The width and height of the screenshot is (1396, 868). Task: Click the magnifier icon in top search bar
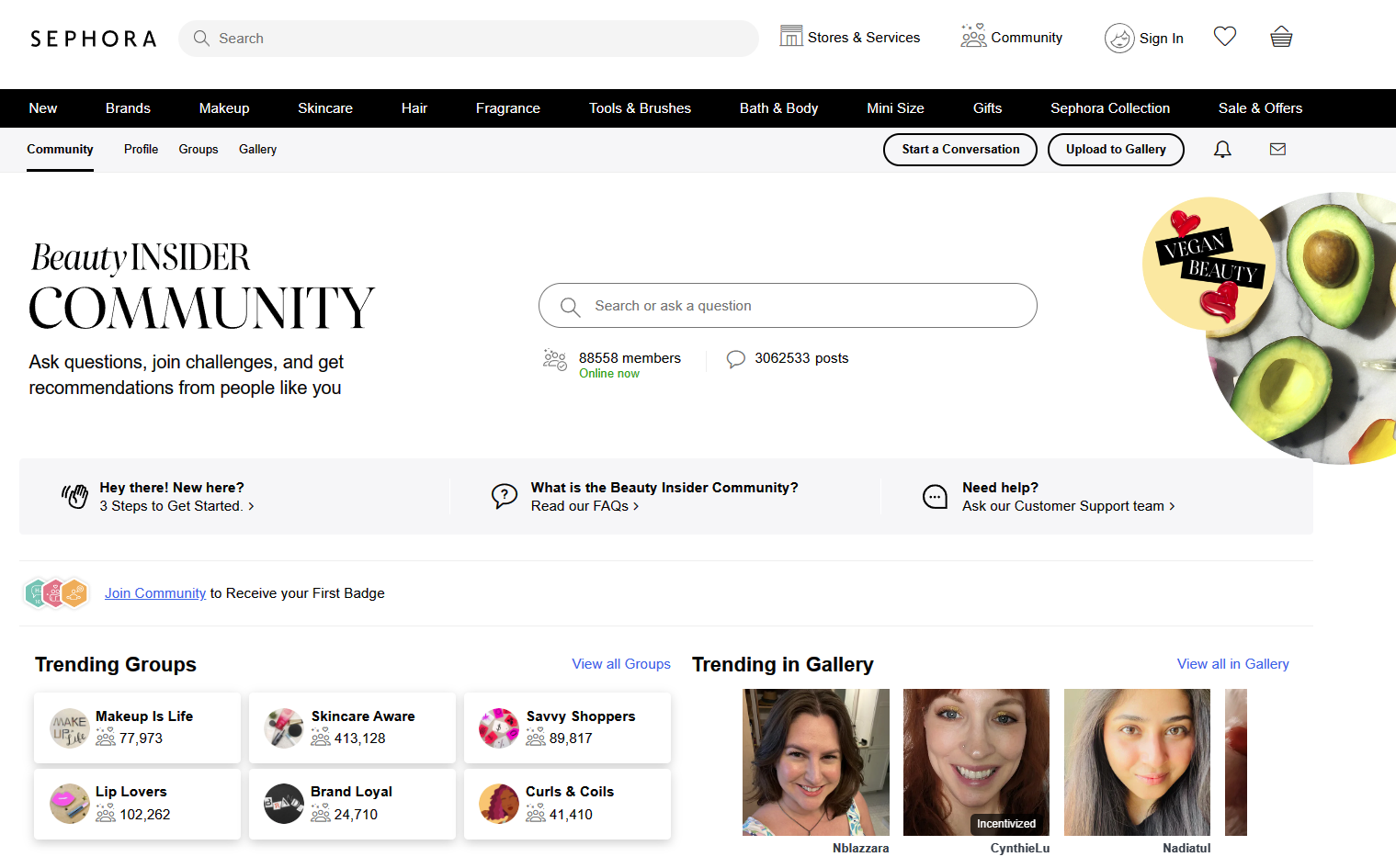pos(201,39)
